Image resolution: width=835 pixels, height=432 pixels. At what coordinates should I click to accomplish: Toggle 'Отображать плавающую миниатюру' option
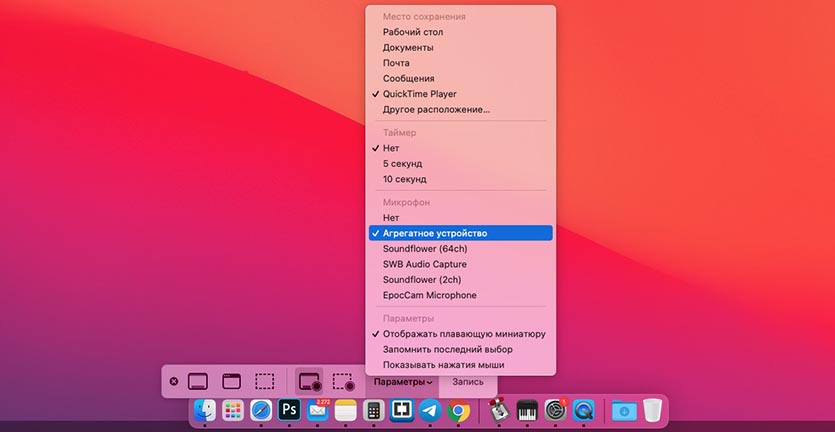(463, 334)
